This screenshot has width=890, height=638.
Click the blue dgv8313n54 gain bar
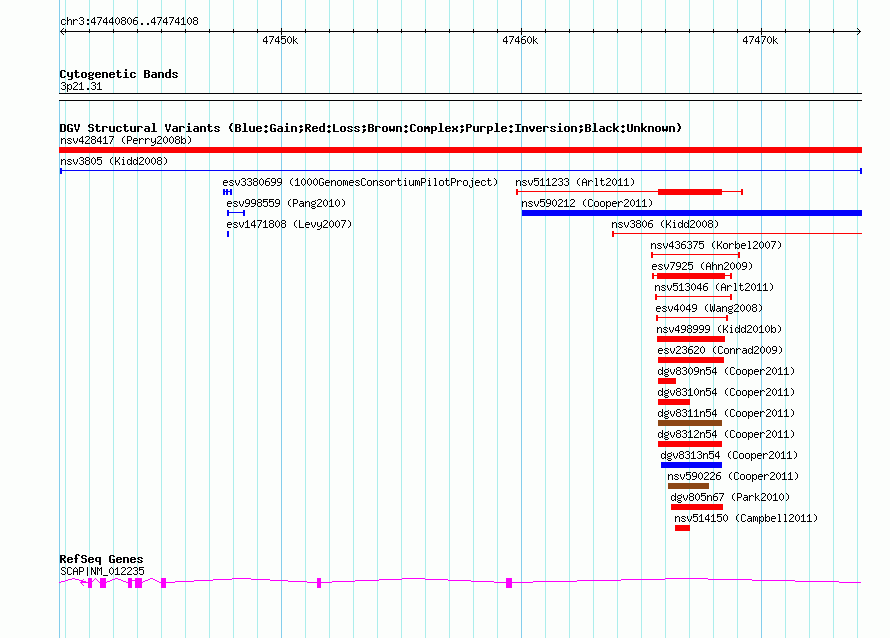pos(691,465)
